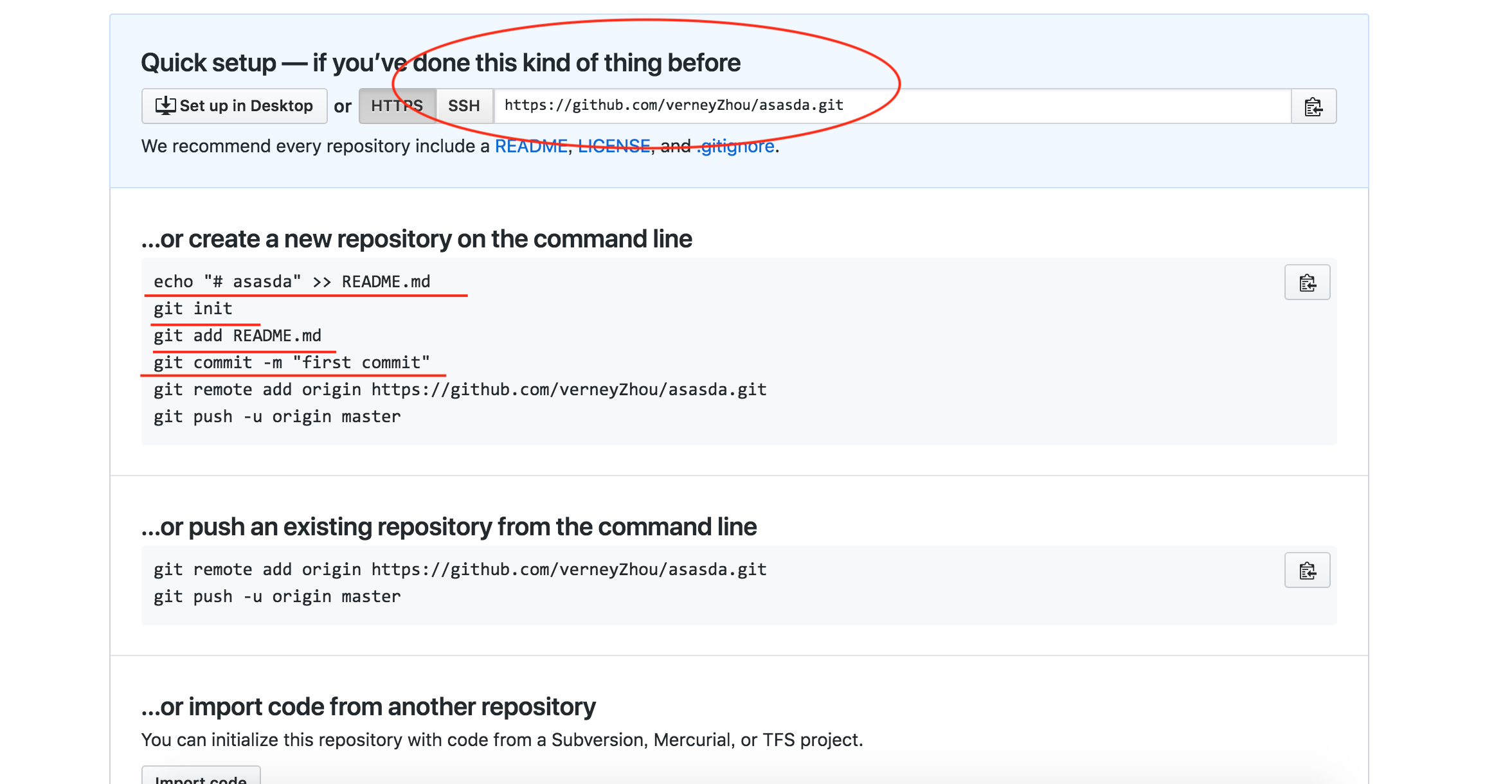Click the Subversion, Mercurial, or TFS description text
Viewport: 1512px width, 784px height.
[501, 740]
